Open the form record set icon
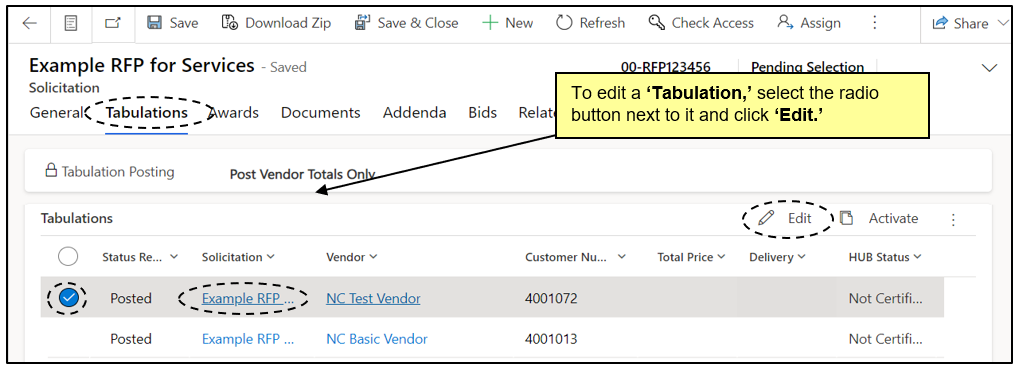Screen dimensions: 1017x368 pyautogui.click(x=71, y=23)
